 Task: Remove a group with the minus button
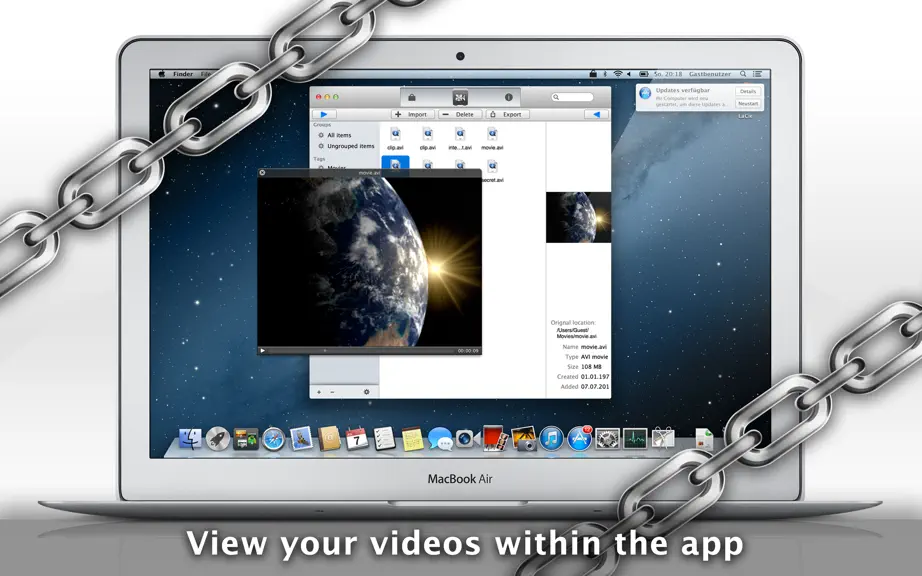coord(332,392)
